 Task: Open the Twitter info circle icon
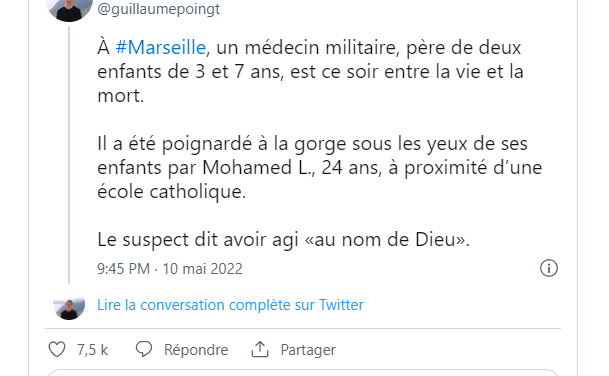click(x=549, y=268)
